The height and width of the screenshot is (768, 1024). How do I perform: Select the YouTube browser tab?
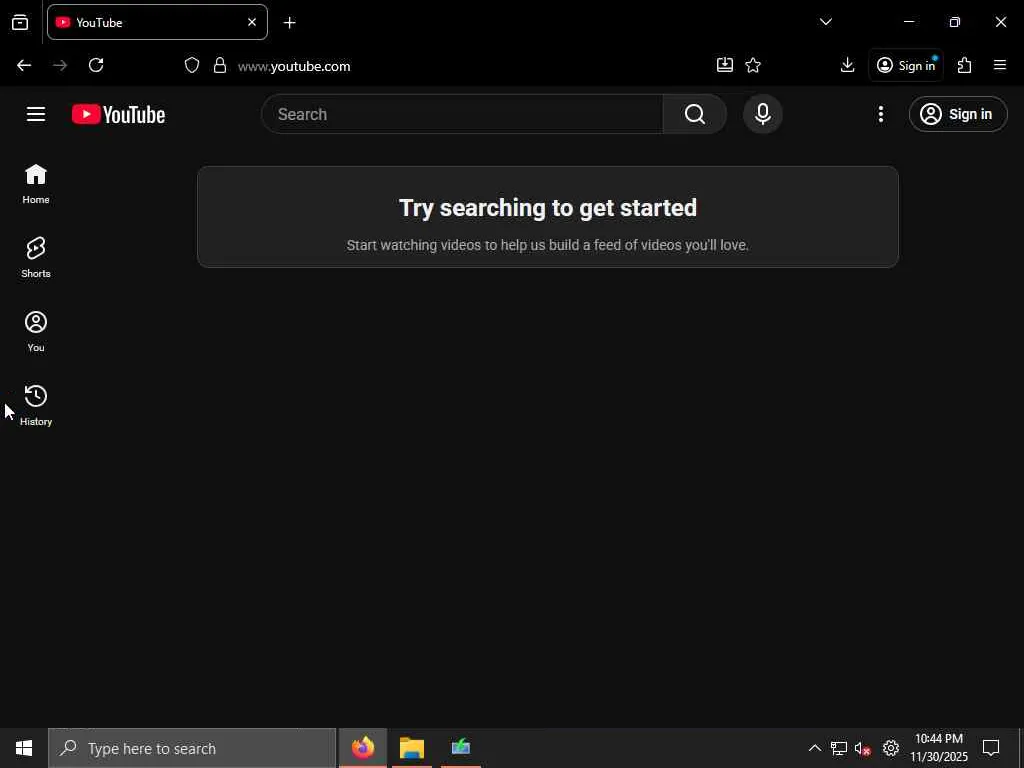157,22
